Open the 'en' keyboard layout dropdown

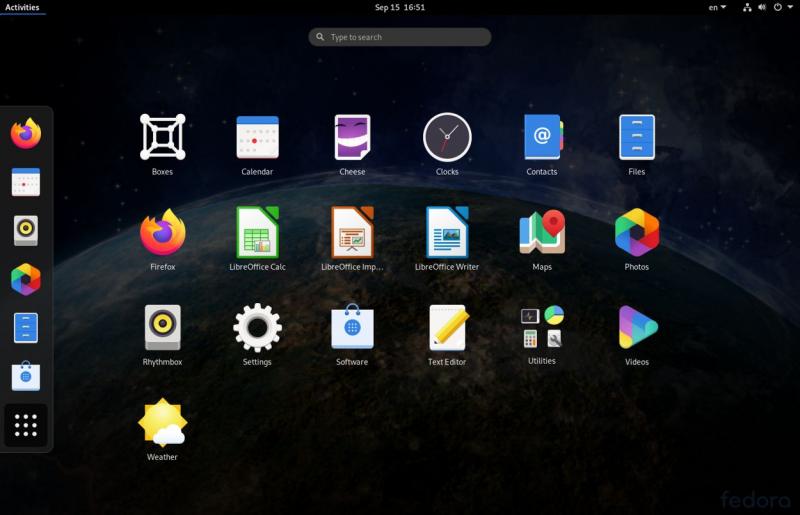[x=717, y=7]
